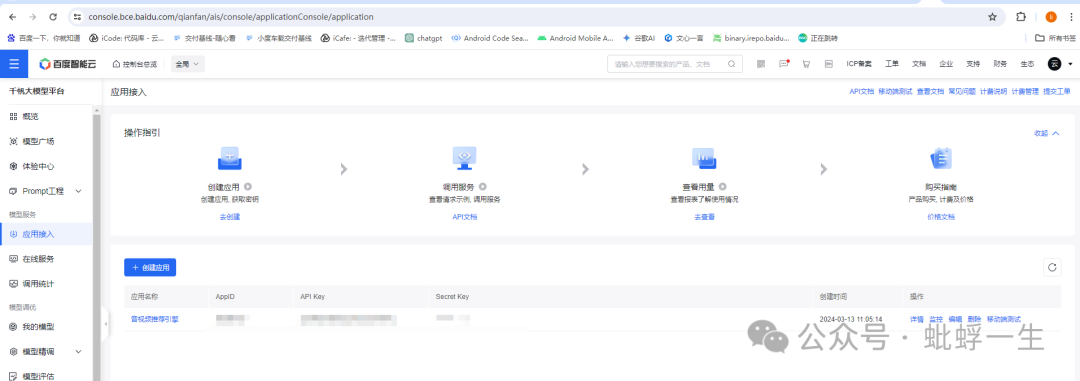Screen dimensions: 1080x381
Task: Click the 创建应用 guide step icon
Action: 229,158
